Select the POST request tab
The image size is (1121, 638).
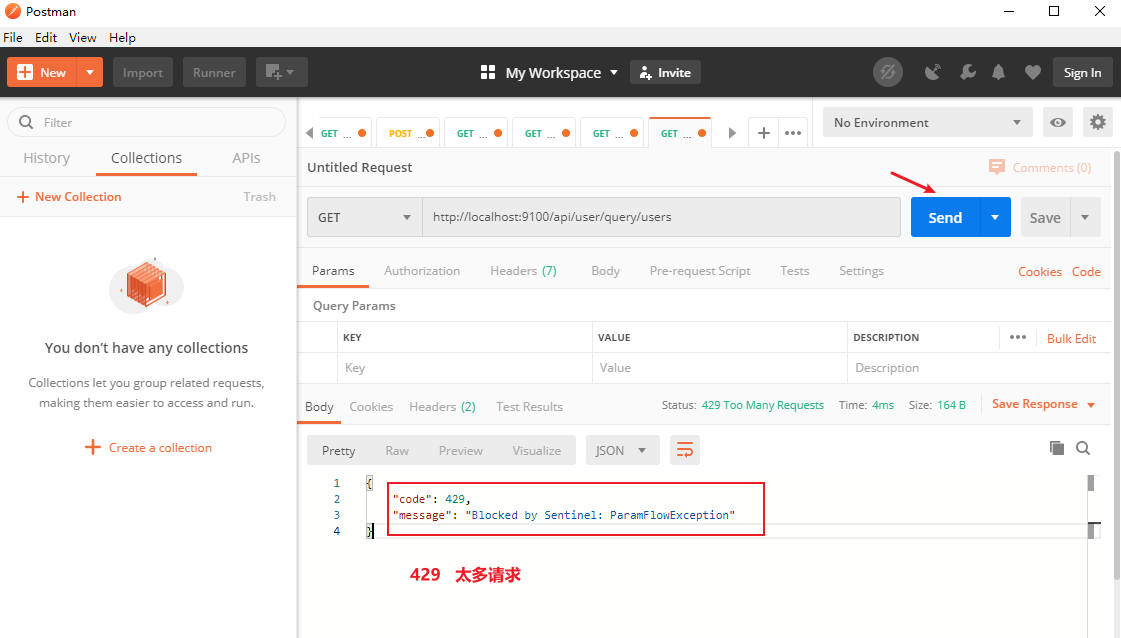click(406, 133)
